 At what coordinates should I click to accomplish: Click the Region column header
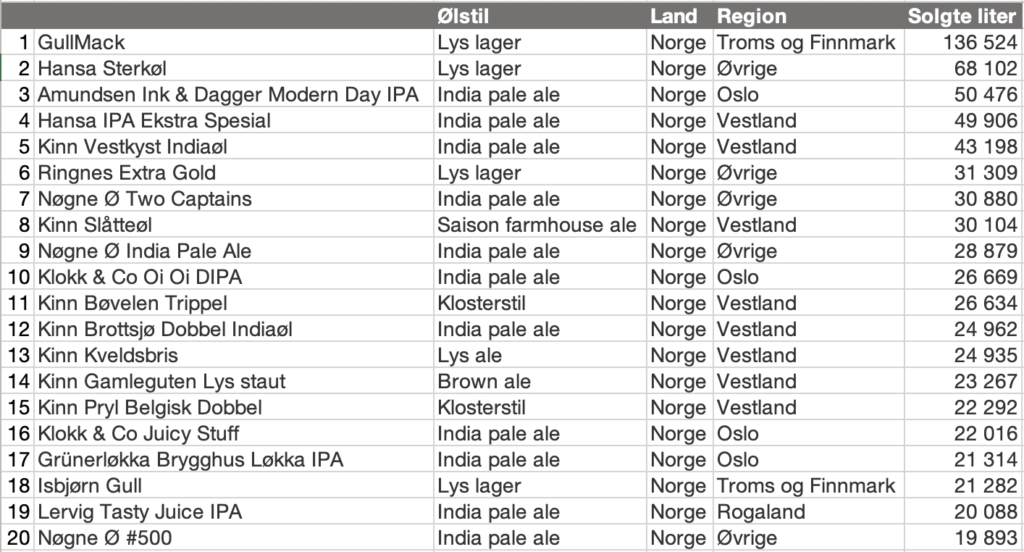[x=751, y=16]
